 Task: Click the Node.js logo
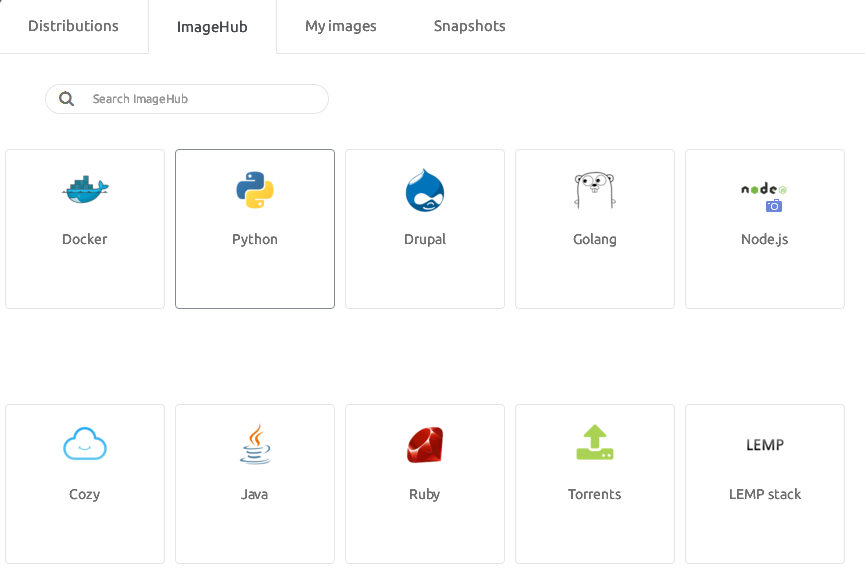click(764, 189)
